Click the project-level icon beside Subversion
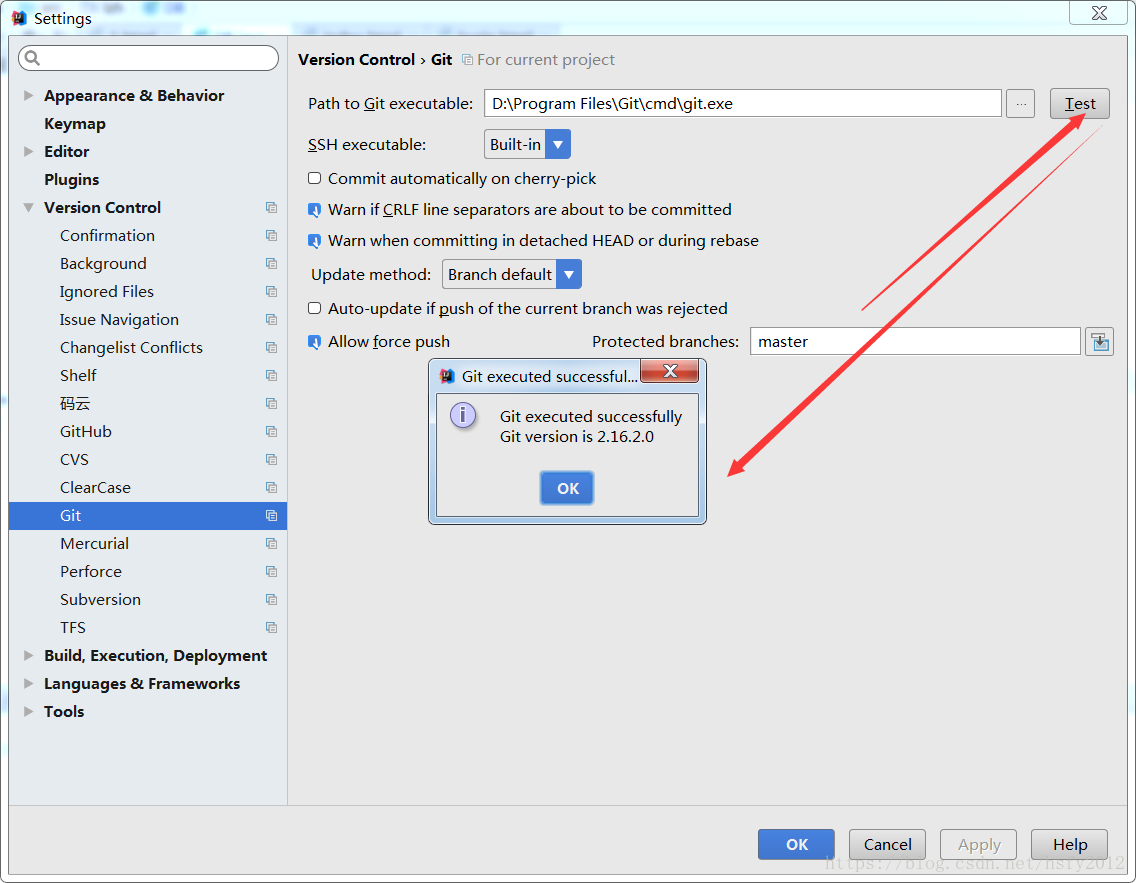Viewport: 1136px width, 883px height. pos(272,600)
